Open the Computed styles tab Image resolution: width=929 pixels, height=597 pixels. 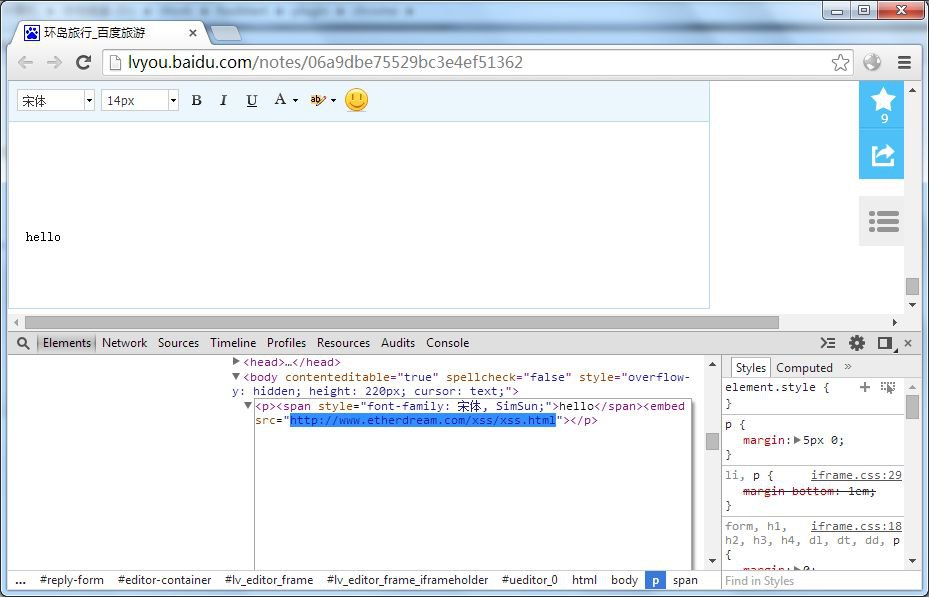tap(804, 368)
